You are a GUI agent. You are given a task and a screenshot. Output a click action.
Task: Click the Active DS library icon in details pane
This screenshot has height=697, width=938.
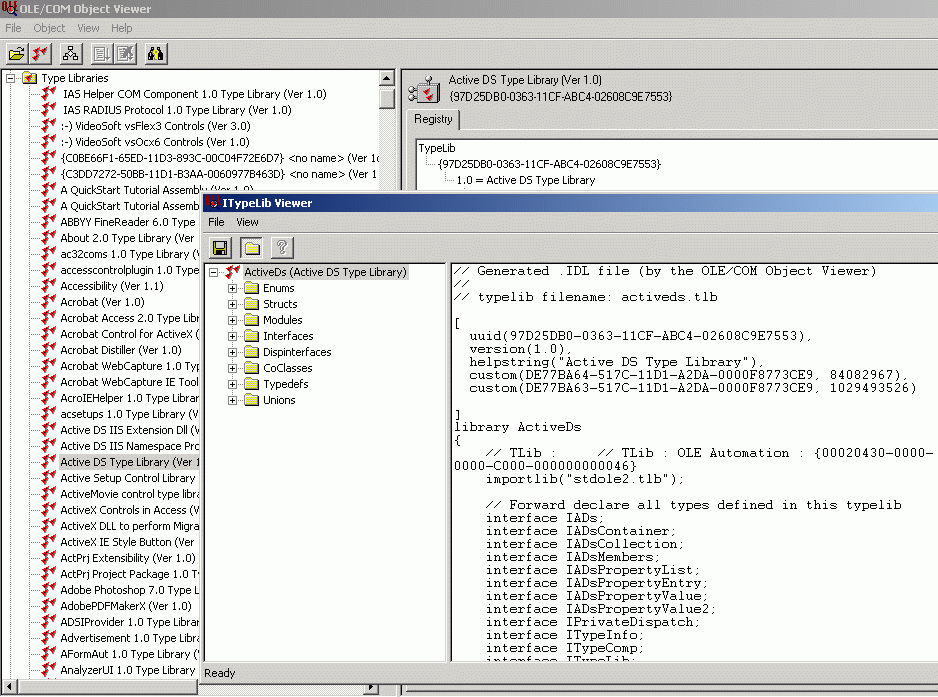click(424, 90)
